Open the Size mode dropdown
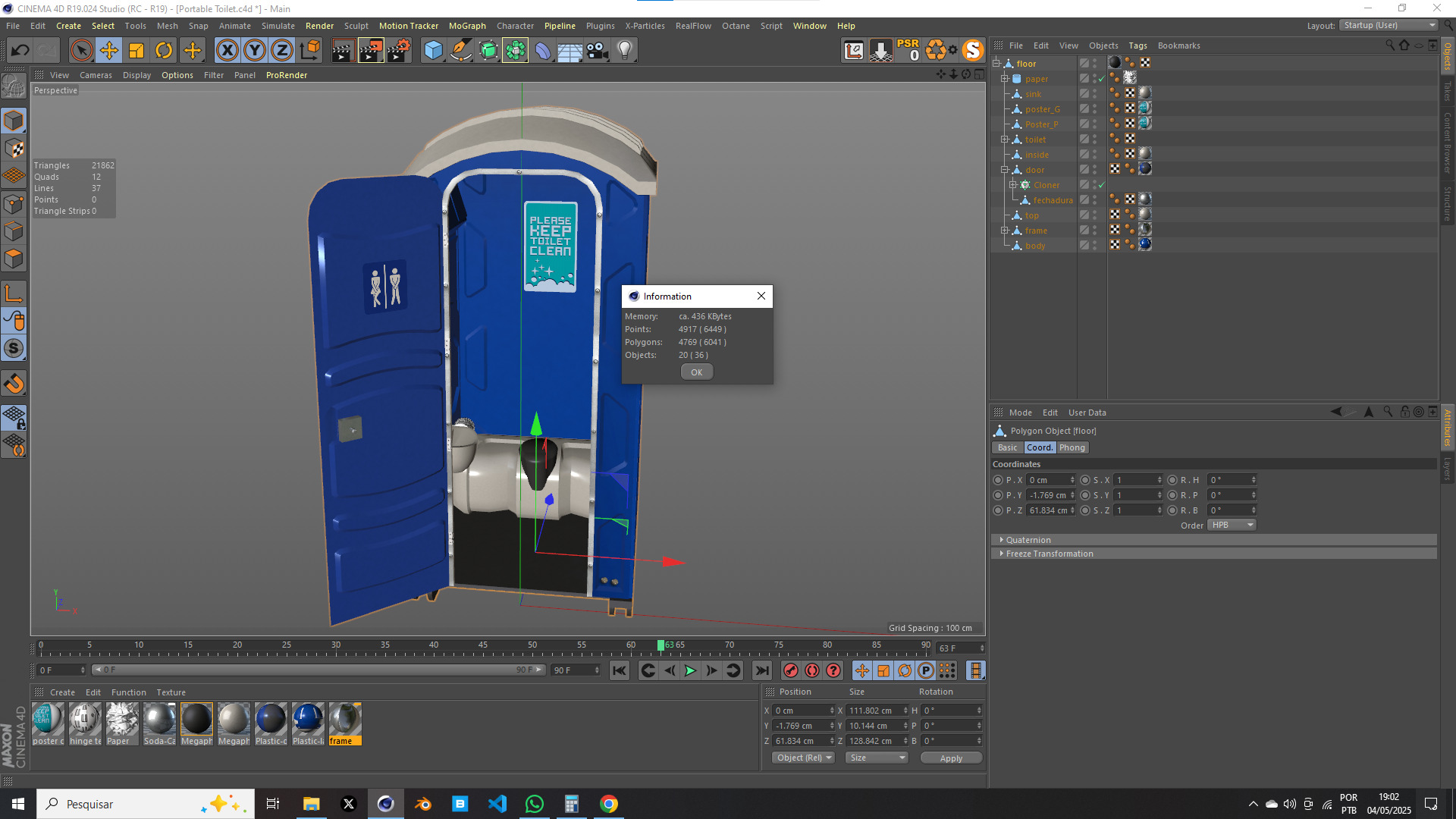This screenshot has width=1456, height=819. tap(877, 758)
